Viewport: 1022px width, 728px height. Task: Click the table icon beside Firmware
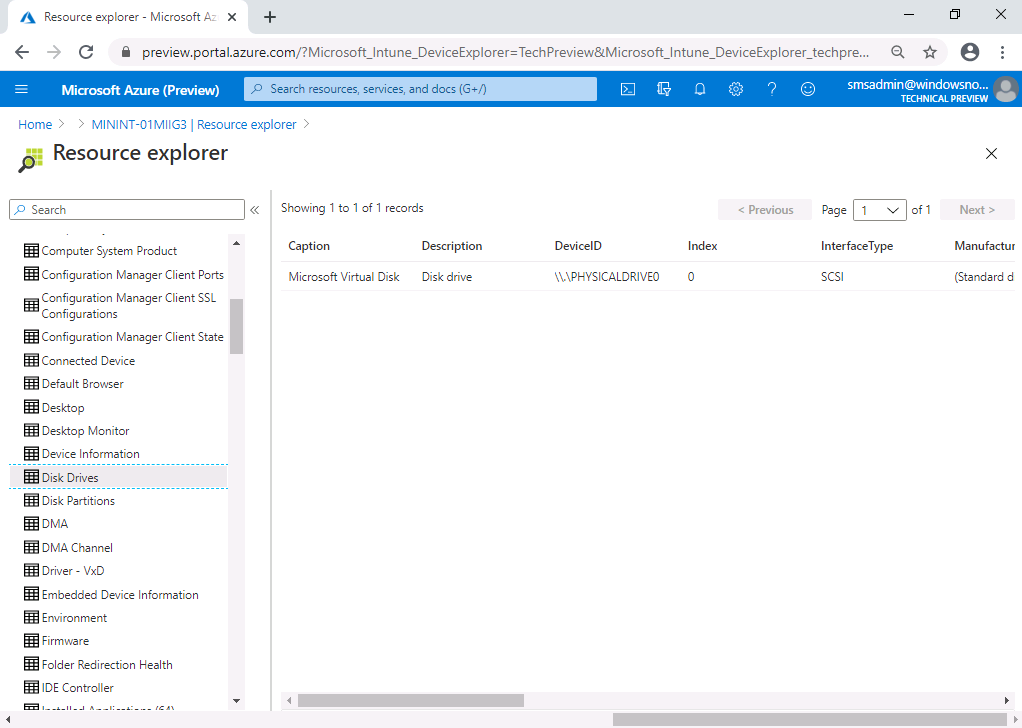click(x=31, y=640)
